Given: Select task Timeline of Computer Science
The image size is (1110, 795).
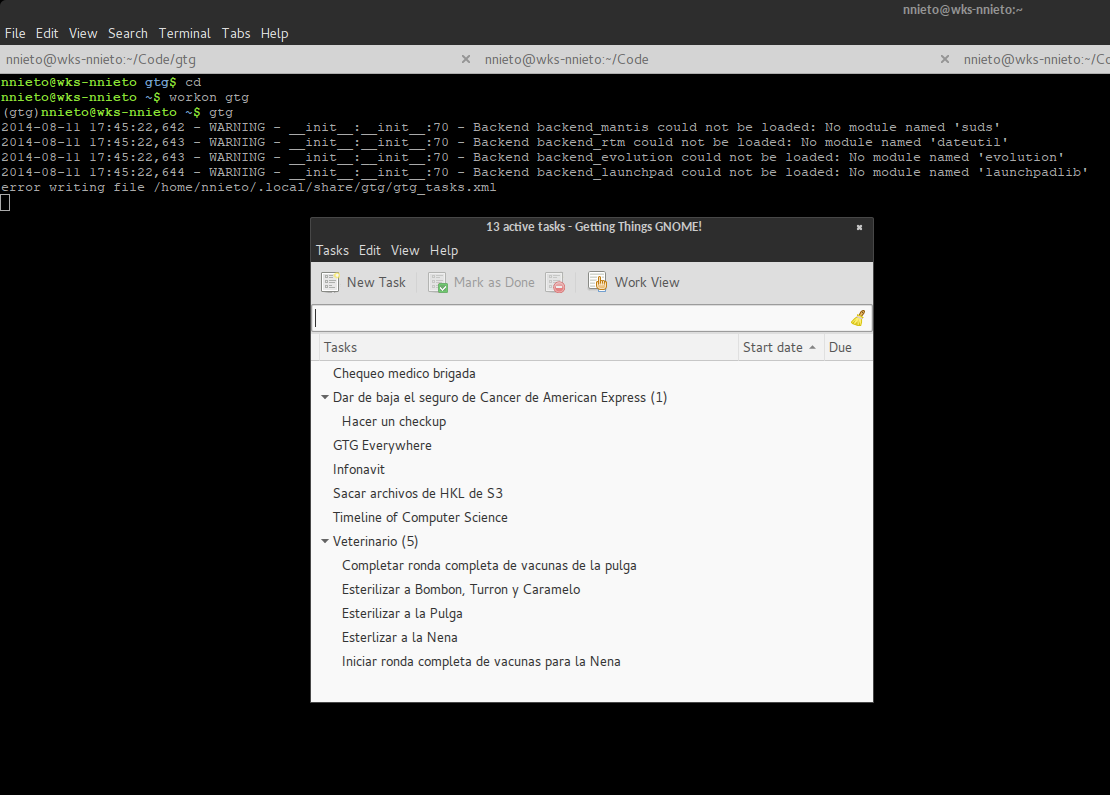Looking at the screenshot, I should pos(420,517).
